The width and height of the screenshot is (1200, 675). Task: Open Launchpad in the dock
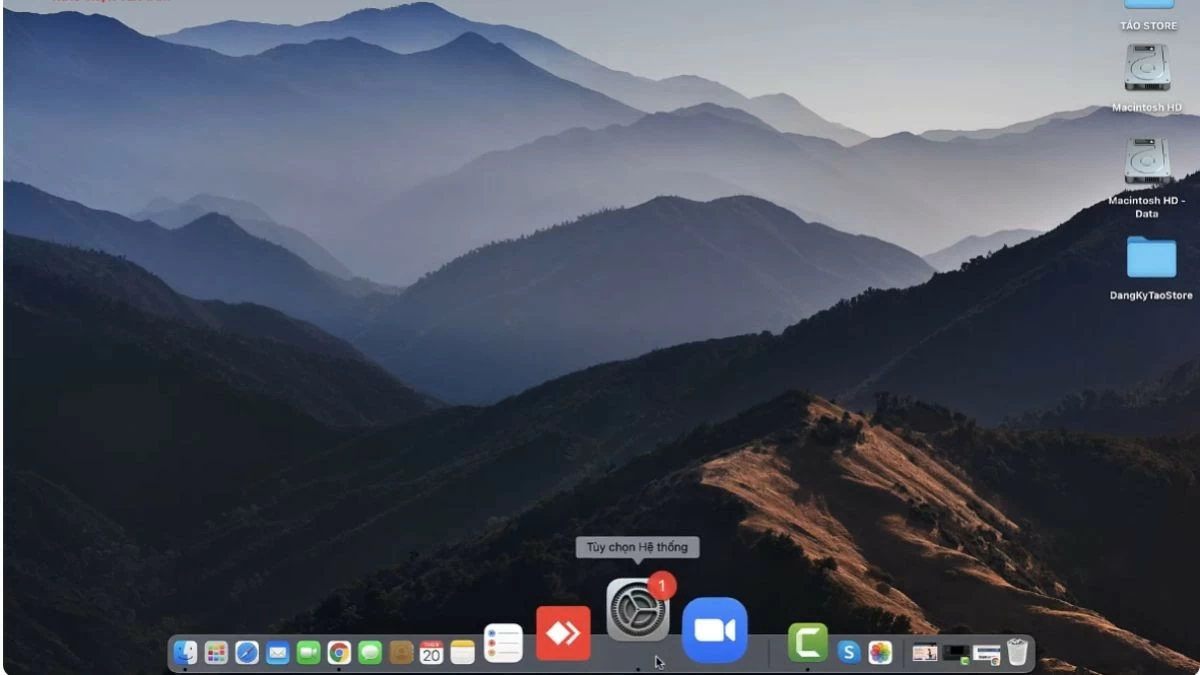click(216, 653)
